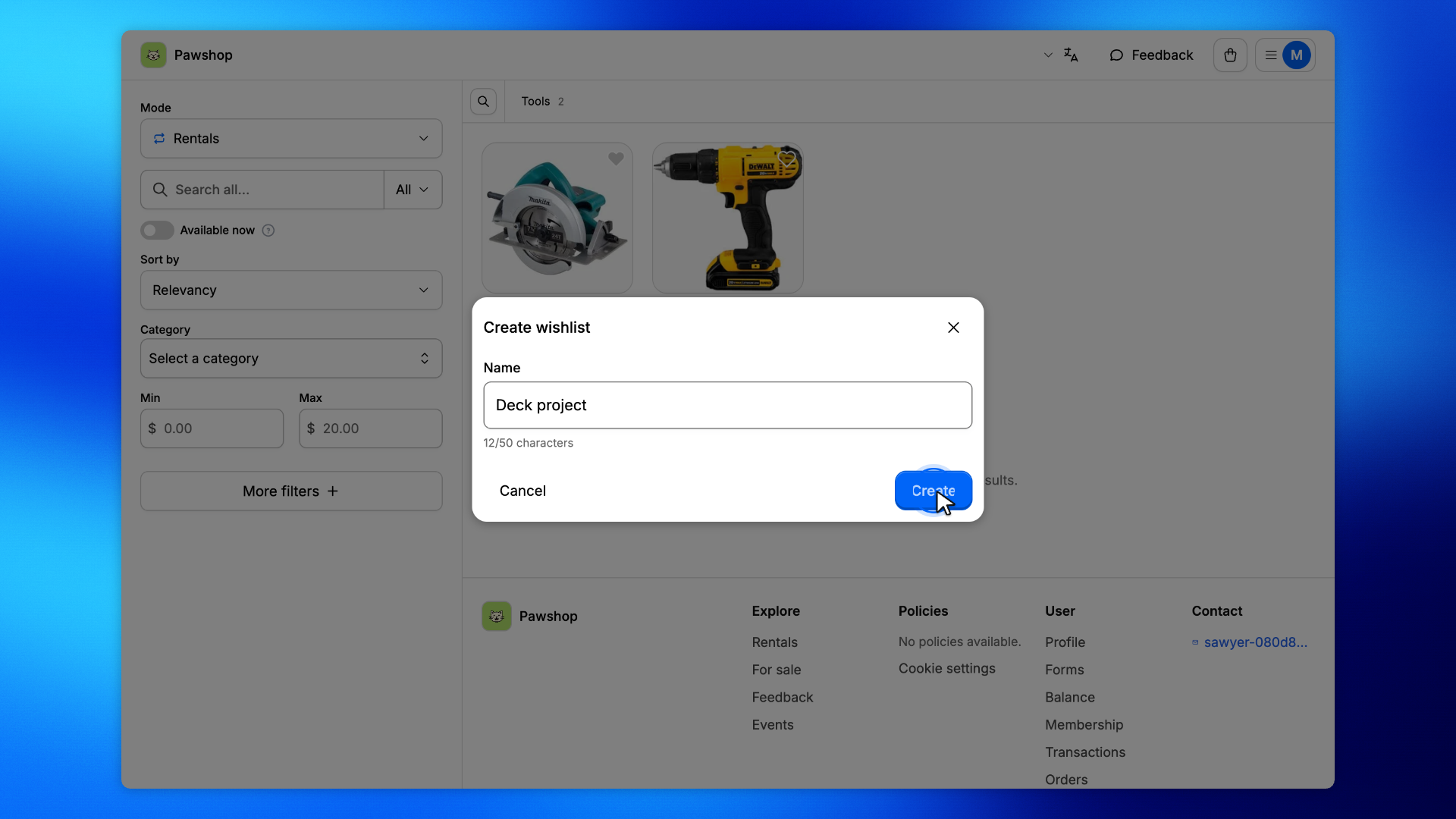The height and width of the screenshot is (819, 1456).
Task: Cancel the wishlist creation
Action: 522,491
